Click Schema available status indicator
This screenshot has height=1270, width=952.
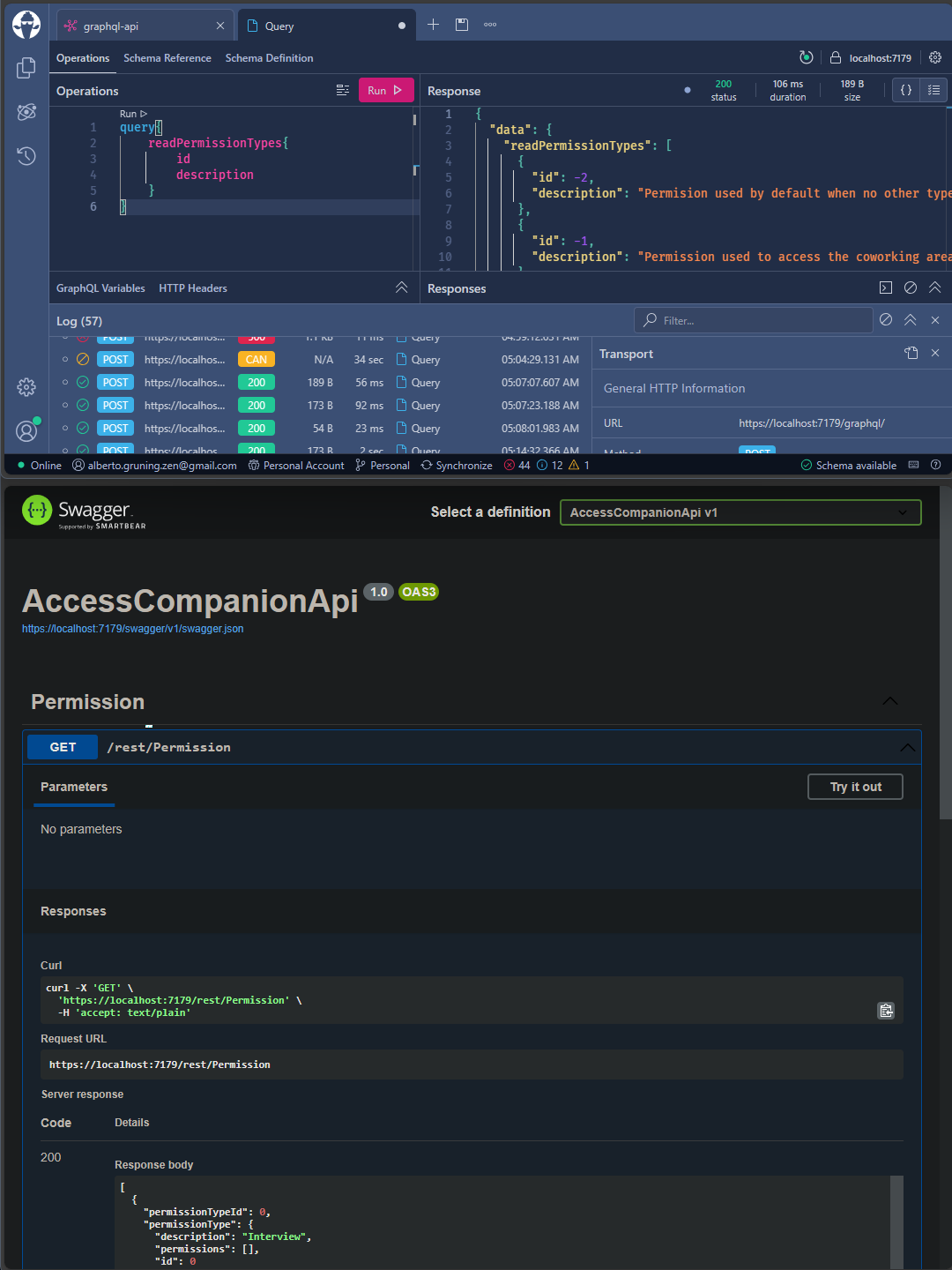(849, 466)
